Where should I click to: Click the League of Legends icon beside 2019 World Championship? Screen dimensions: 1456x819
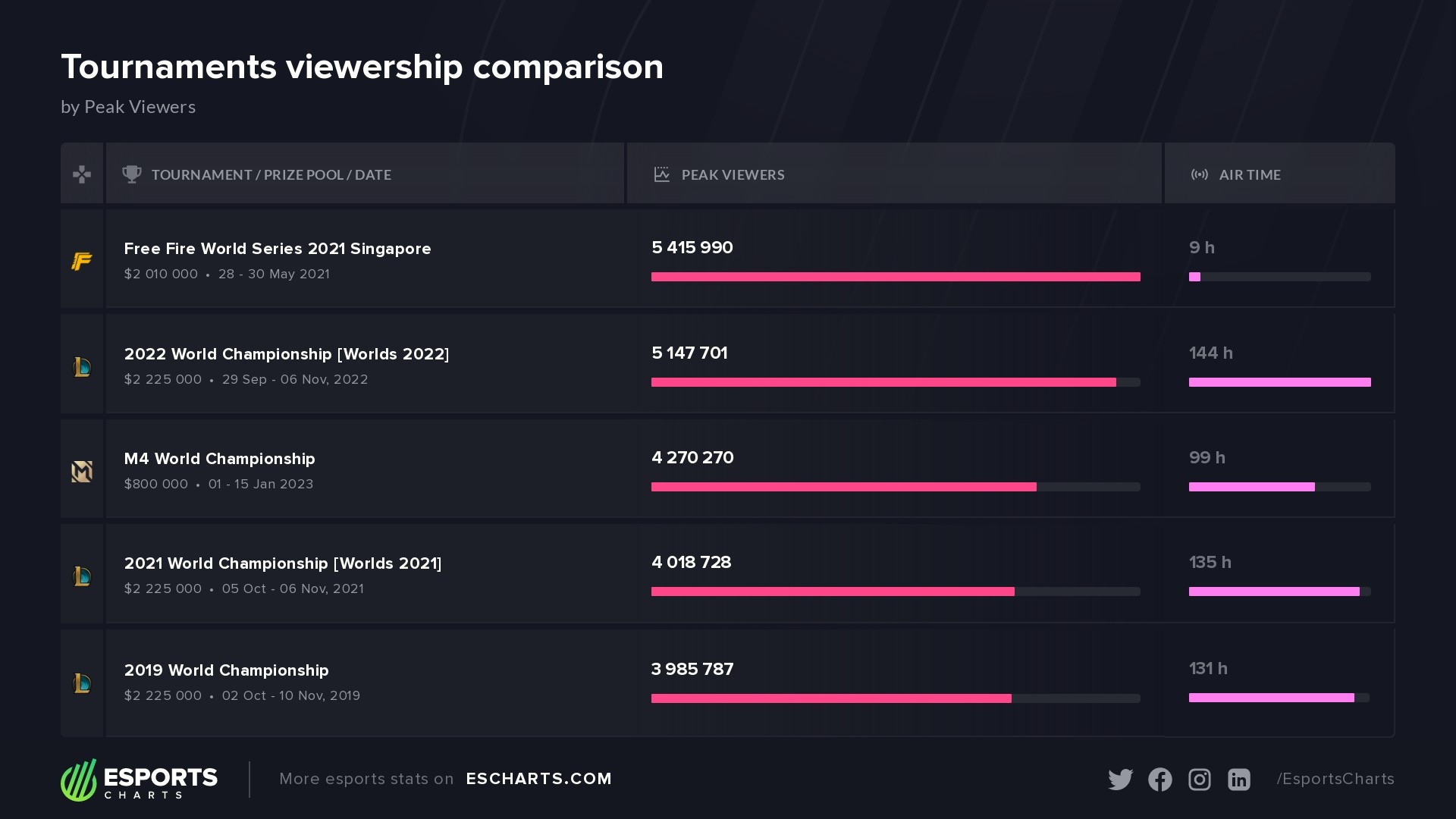(82, 683)
